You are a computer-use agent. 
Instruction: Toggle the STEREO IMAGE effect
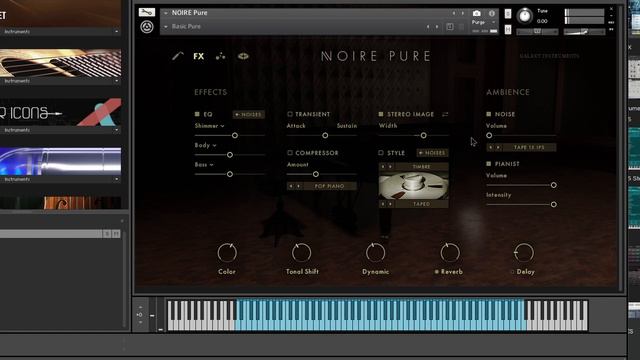pyautogui.click(x=381, y=114)
